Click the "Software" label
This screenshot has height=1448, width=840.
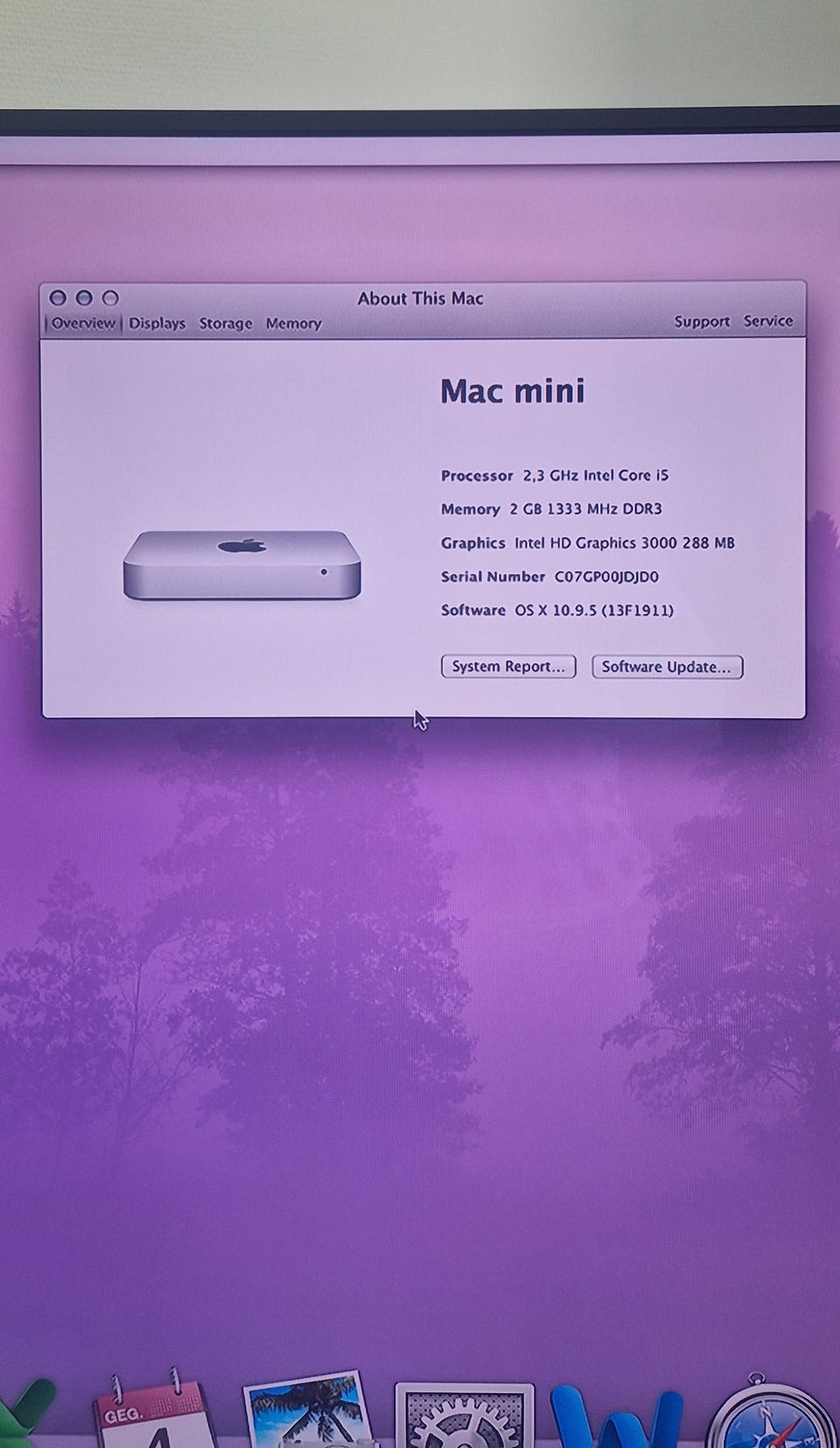pos(473,610)
